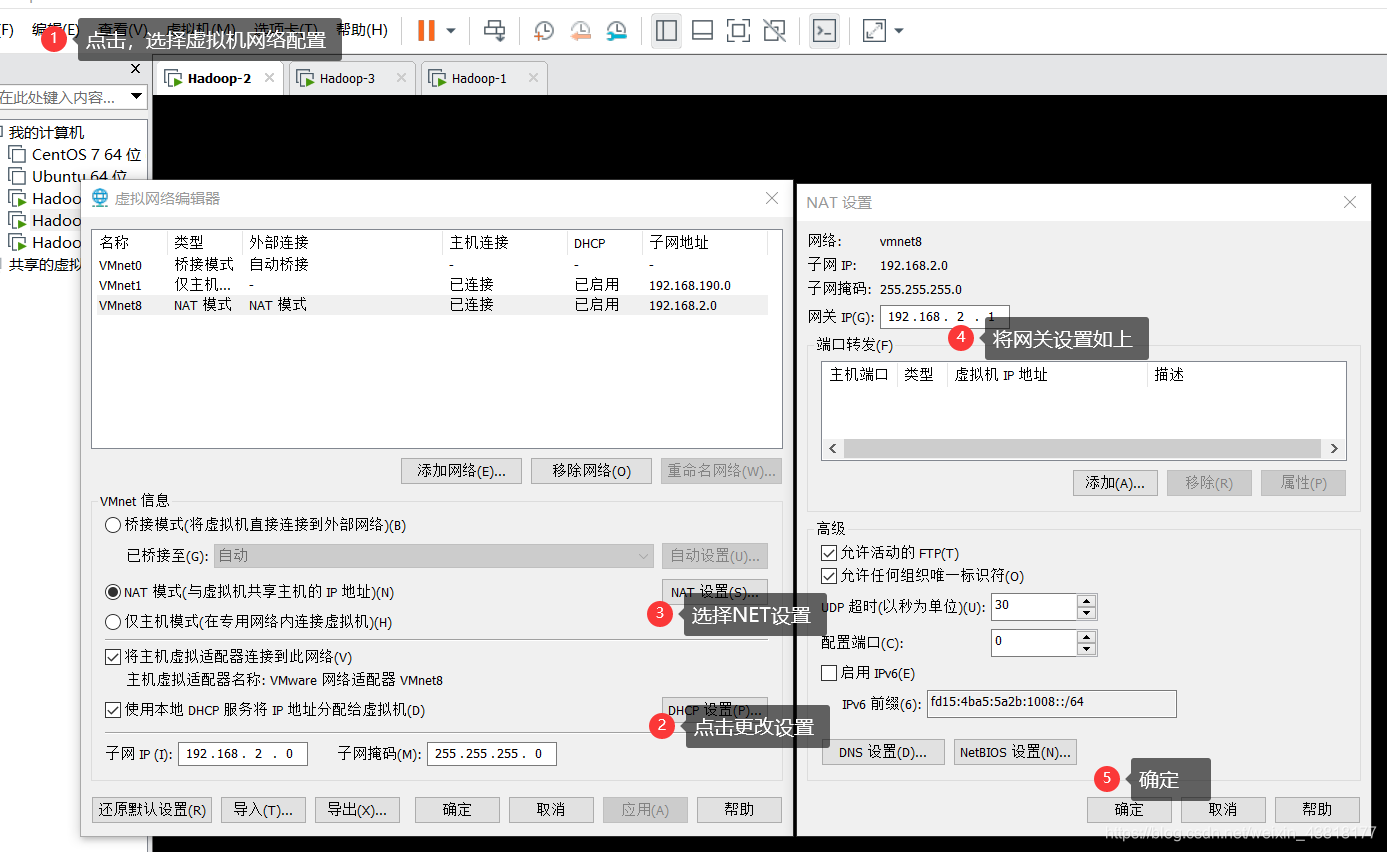The image size is (1387, 852).
Task: Click the 网关 IP address field
Action: (944, 317)
